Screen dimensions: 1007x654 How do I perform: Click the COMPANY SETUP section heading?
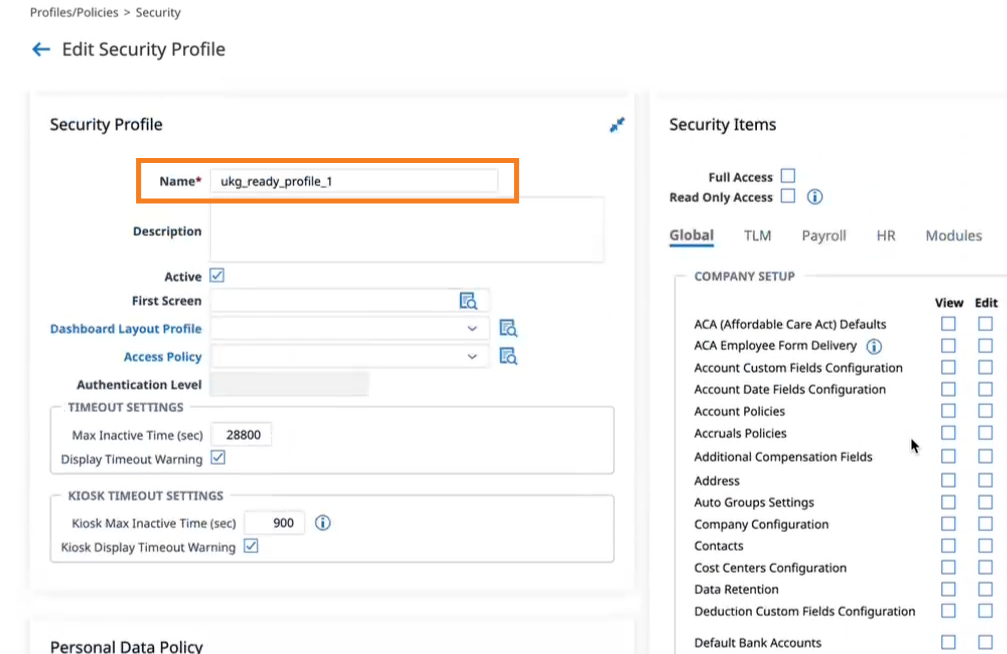(744, 276)
